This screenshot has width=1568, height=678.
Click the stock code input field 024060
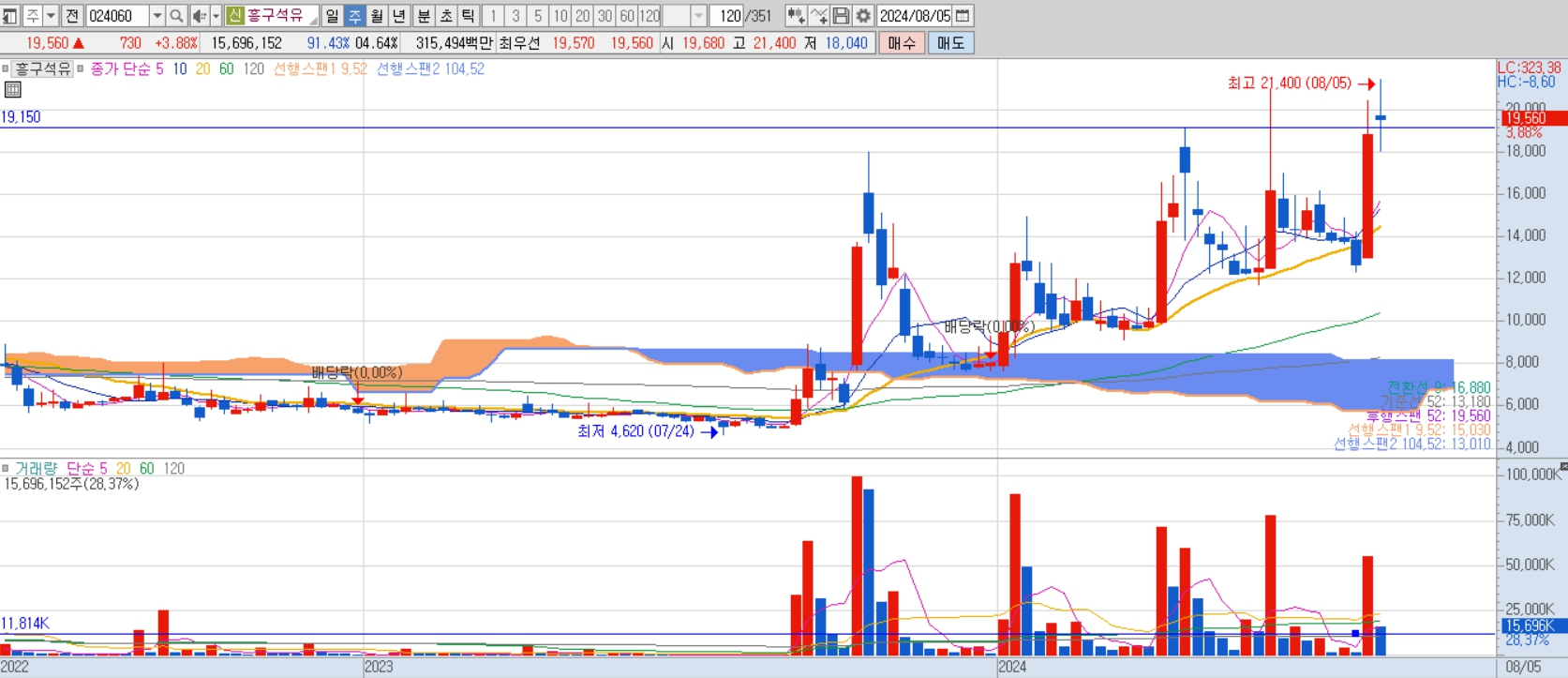[x=117, y=16]
